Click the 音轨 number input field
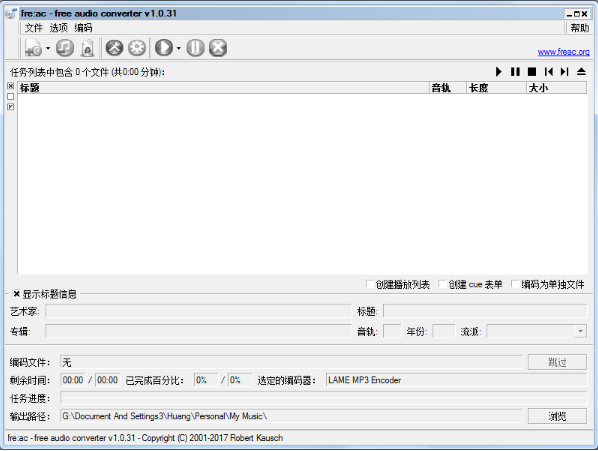Image resolution: width=598 pixels, height=451 pixels. pos(392,331)
